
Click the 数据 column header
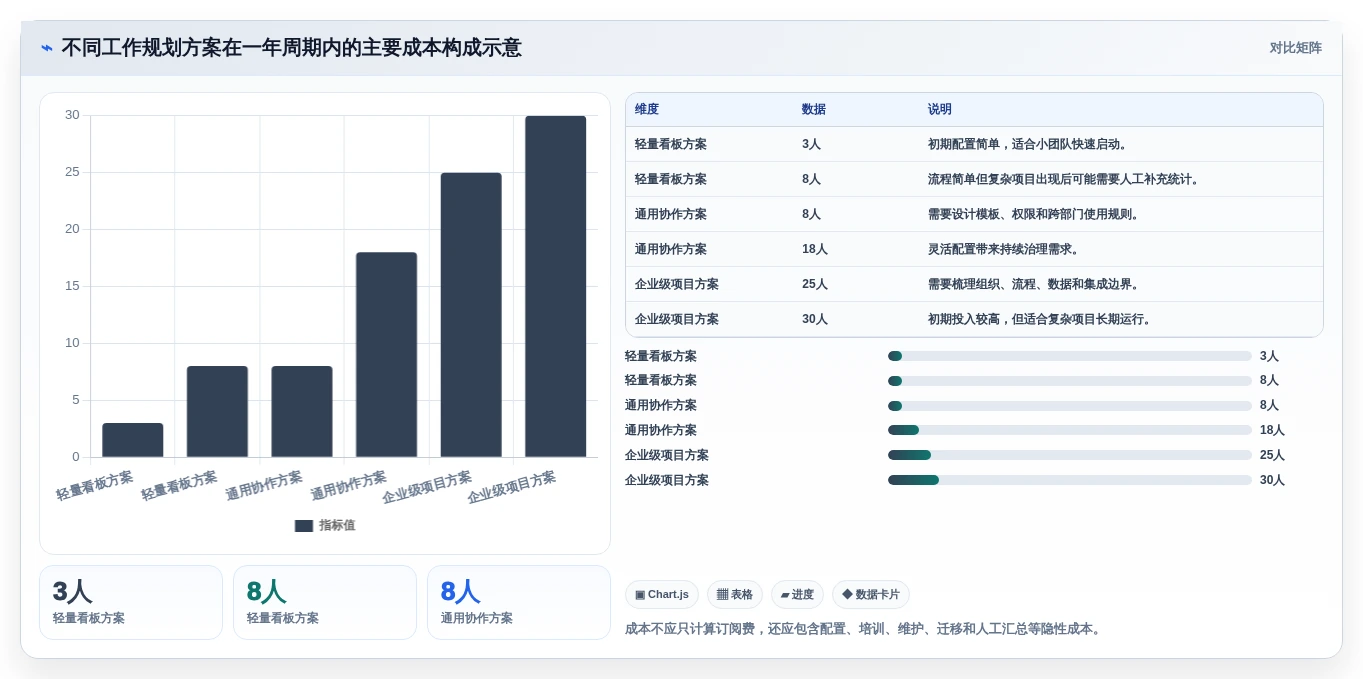click(814, 110)
